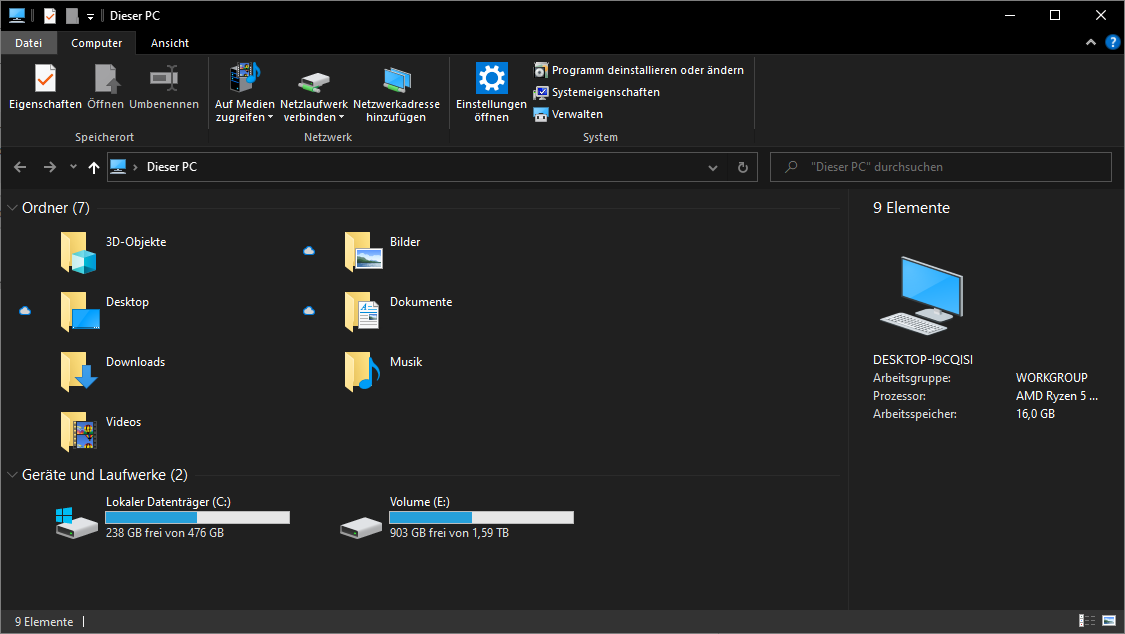Screen dimensions: 1125x634
Task: Refresh Dieser PC view
Action: 743,167
